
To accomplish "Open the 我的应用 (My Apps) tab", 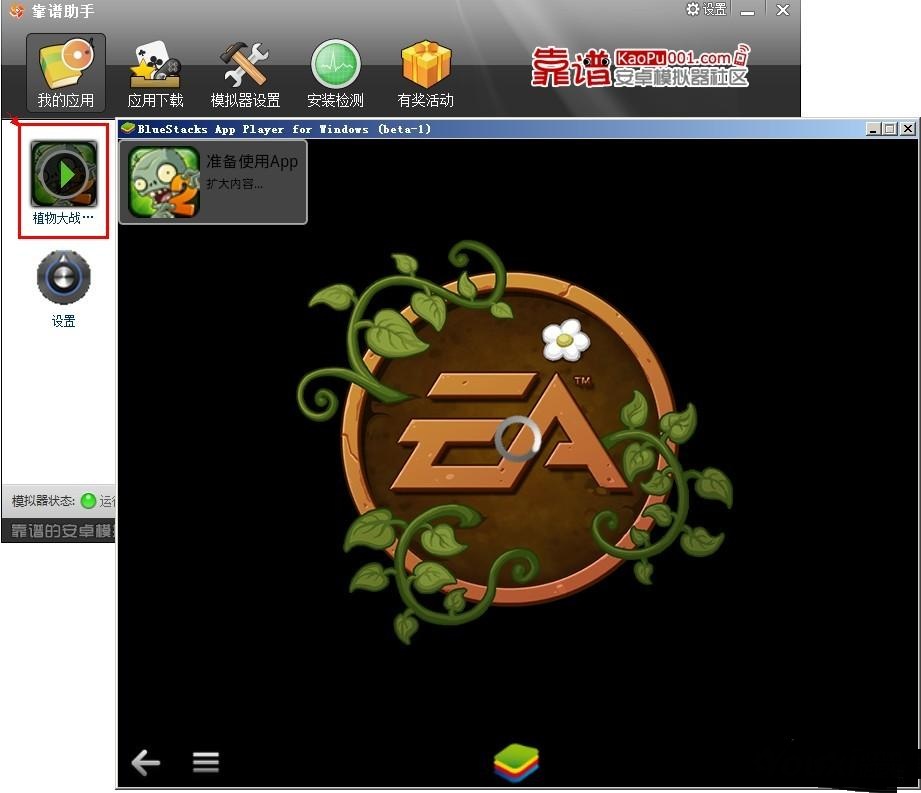I will (x=66, y=73).
